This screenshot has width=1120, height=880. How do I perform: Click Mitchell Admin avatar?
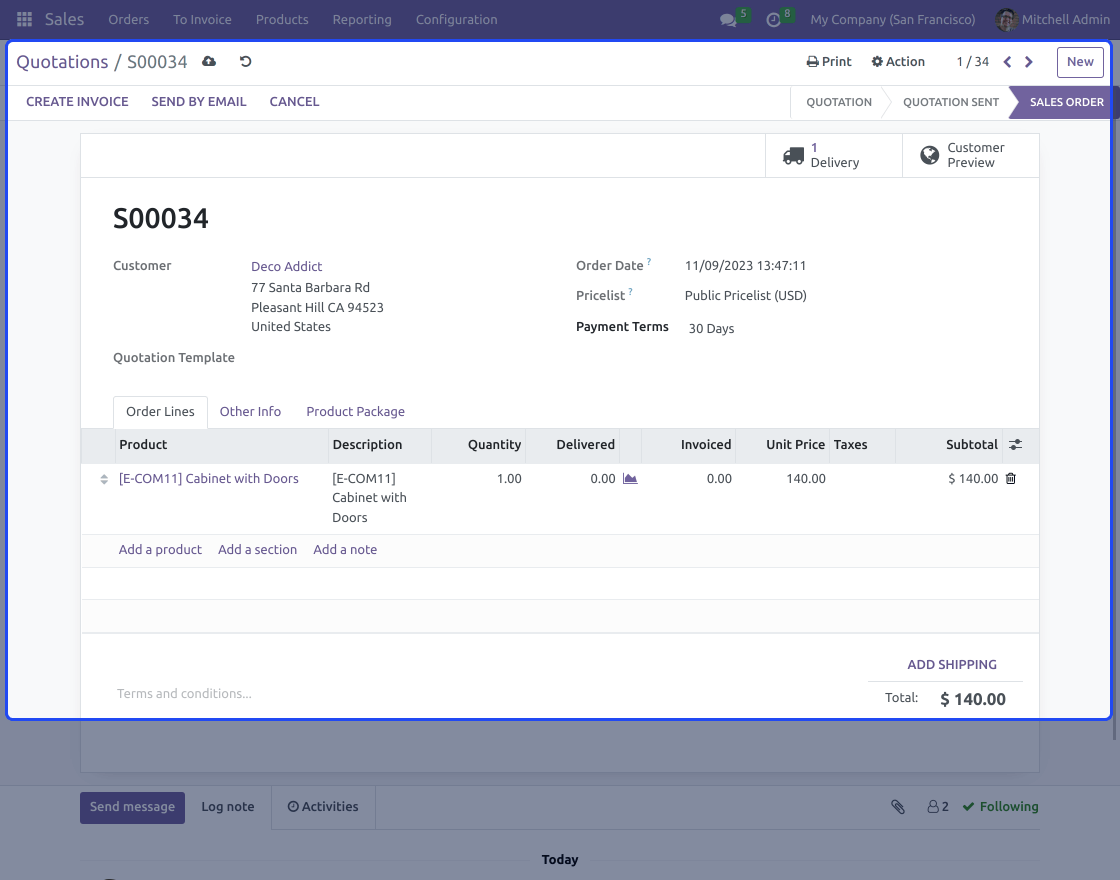(x=1006, y=20)
